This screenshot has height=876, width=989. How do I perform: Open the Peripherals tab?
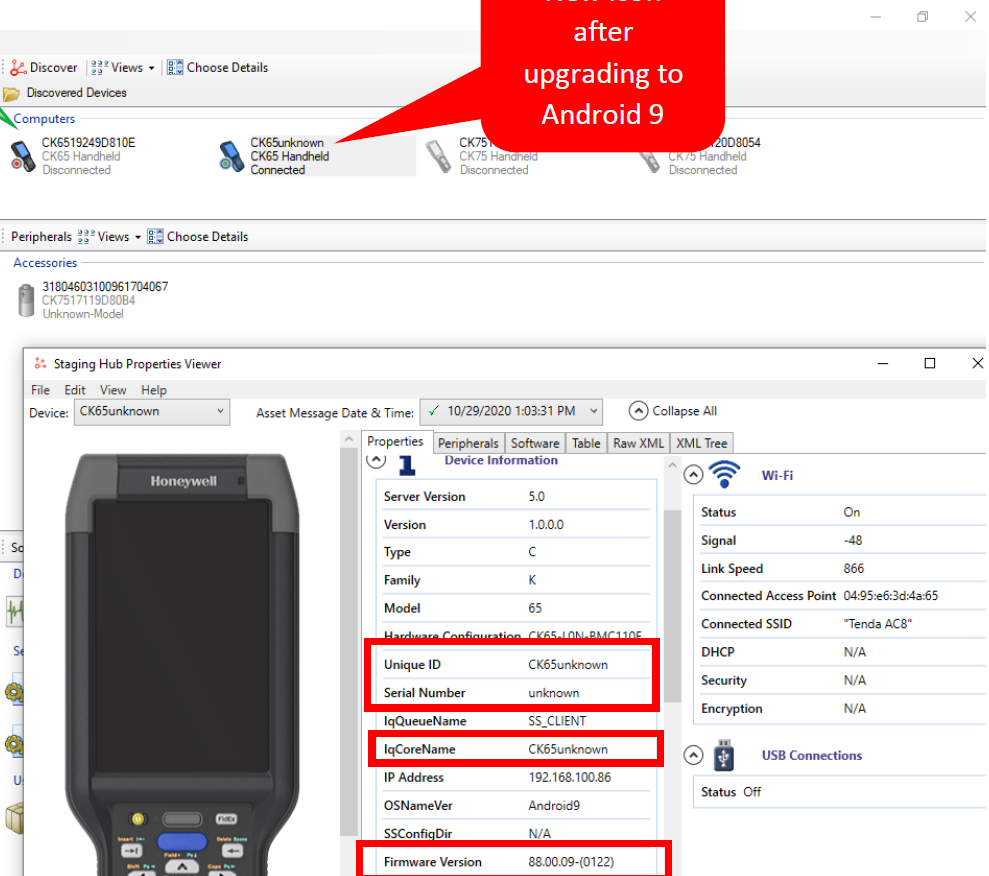pos(468,442)
